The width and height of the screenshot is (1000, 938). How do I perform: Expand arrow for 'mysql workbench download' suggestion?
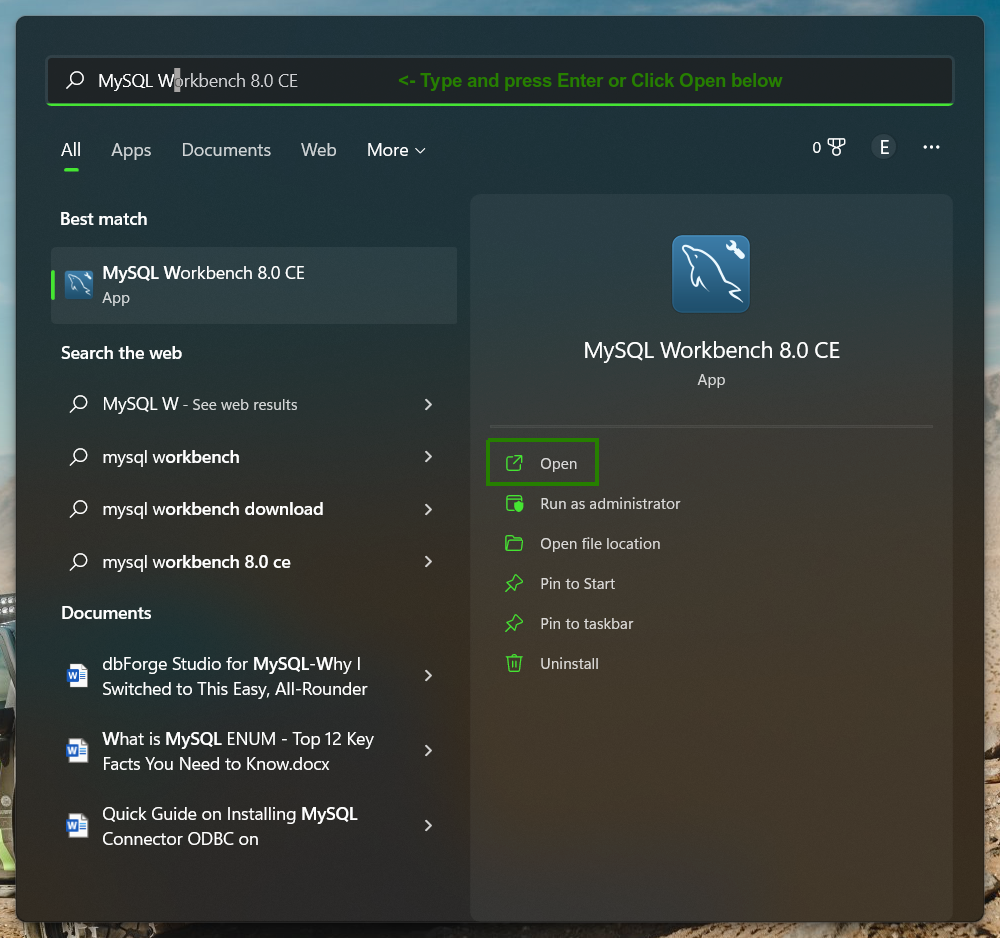428,509
